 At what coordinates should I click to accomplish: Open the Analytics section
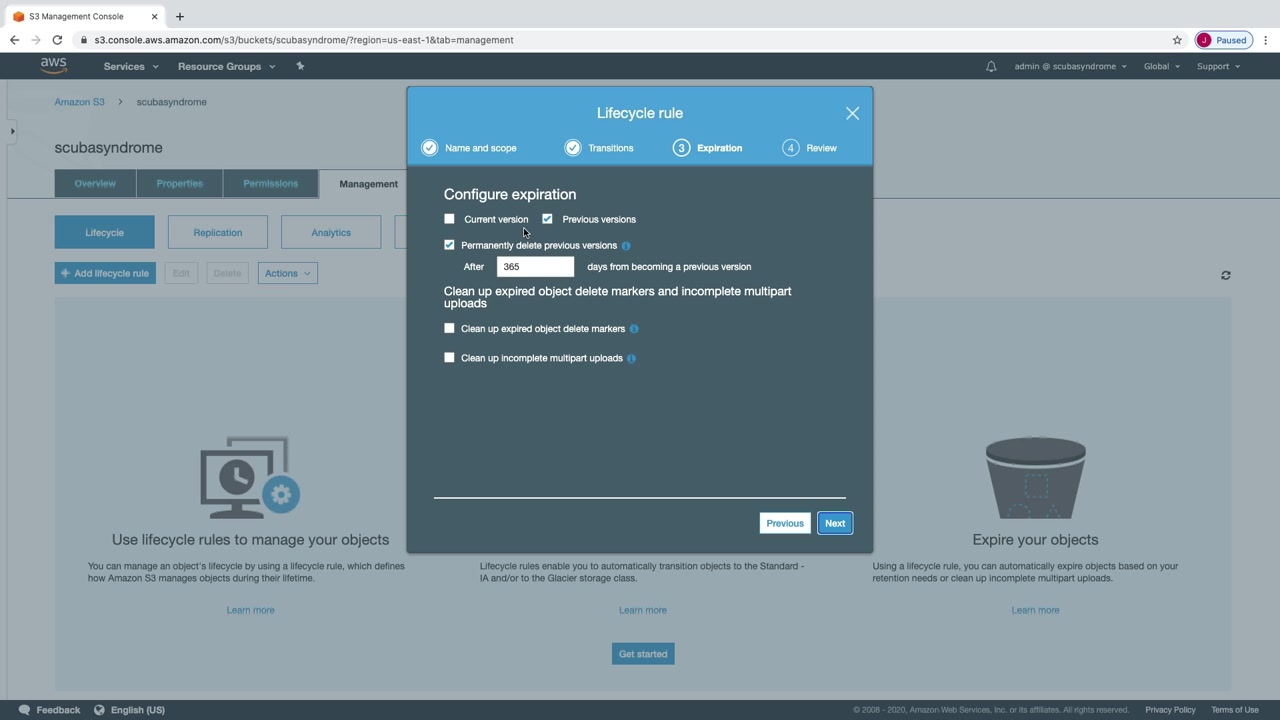pyautogui.click(x=331, y=232)
